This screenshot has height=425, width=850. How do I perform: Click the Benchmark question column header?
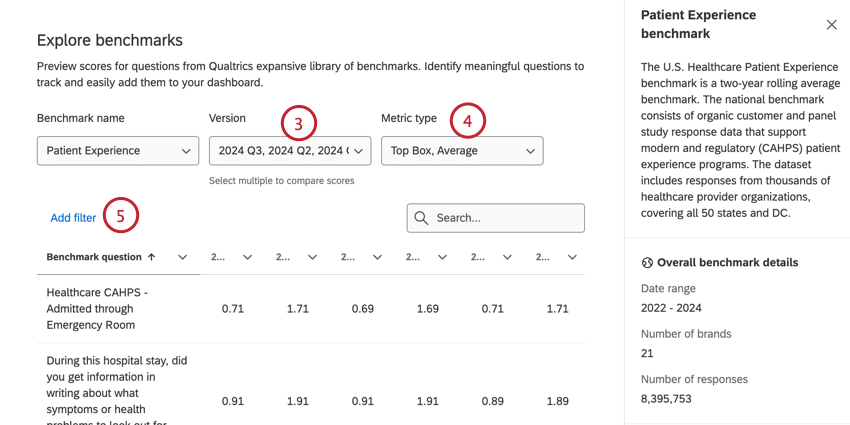pos(94,257)
